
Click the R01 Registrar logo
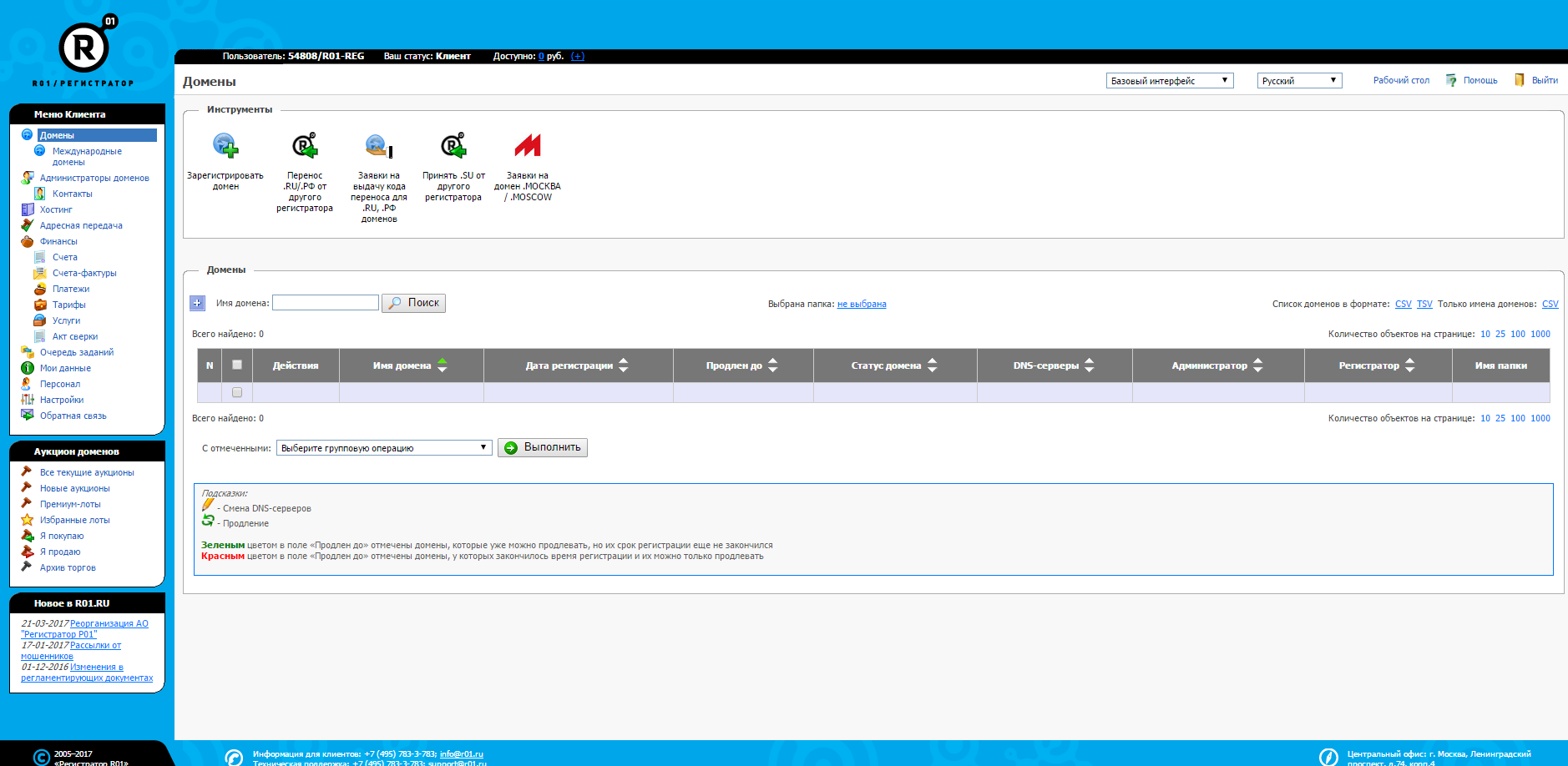click(83, 50)
